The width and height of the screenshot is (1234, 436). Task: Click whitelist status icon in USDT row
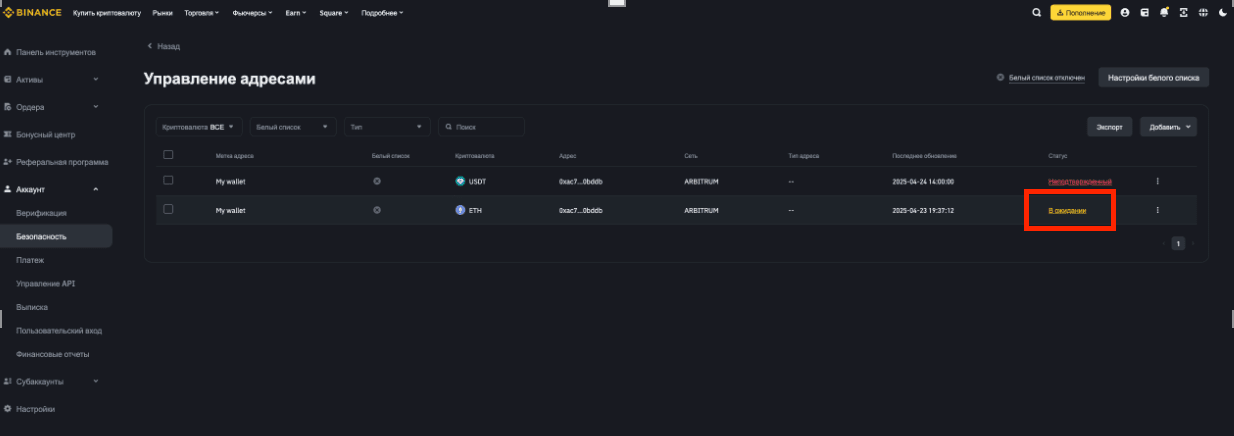tap(377, 181)
